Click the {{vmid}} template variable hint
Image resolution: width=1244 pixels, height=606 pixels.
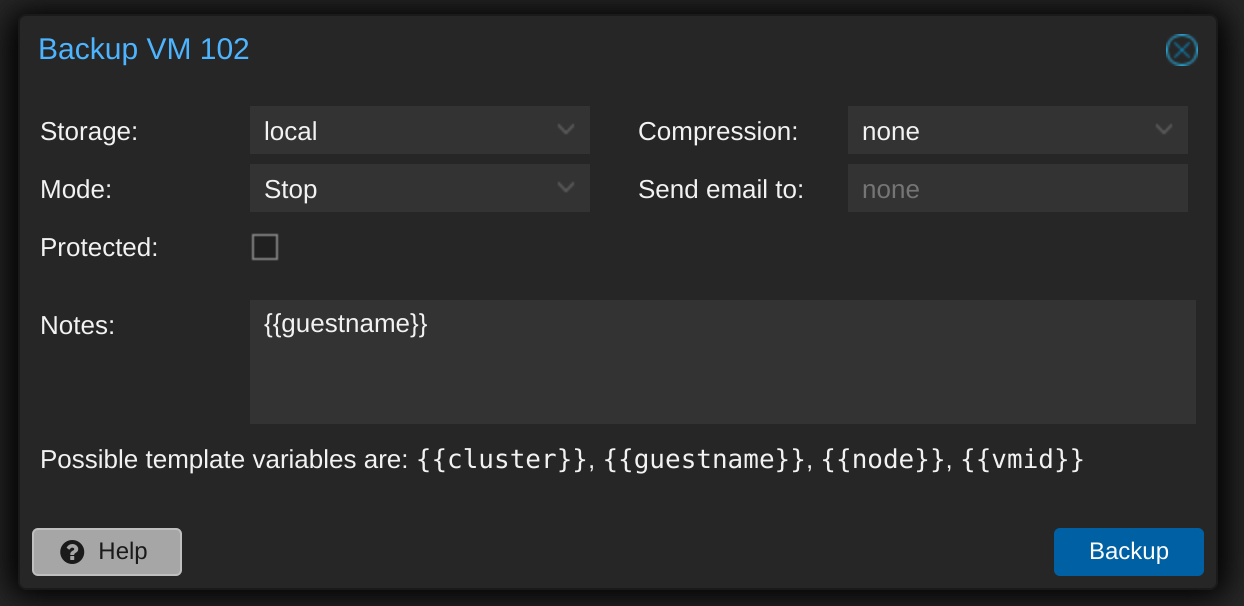click(x=1023, y=460)
